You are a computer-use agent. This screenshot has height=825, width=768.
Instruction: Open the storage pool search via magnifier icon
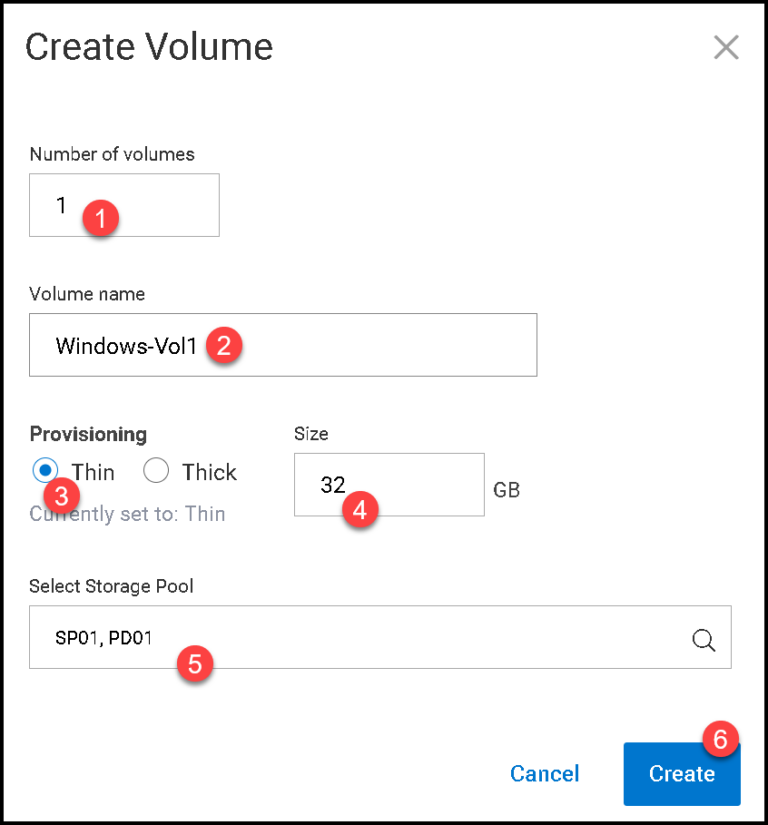coord(704,640)
